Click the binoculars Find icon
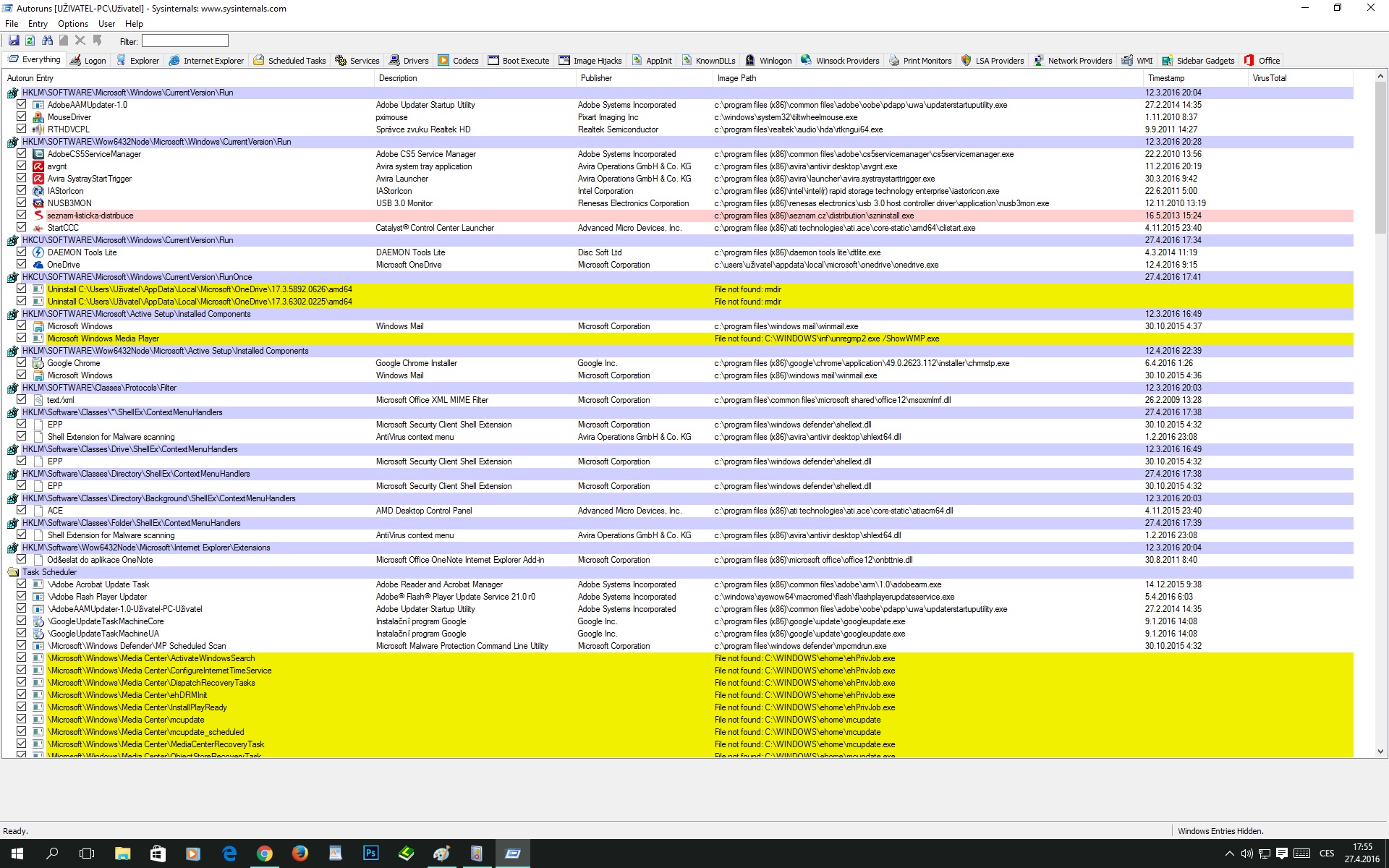This screenshot has height=868, width=1389. pyautogui.click(x=47, y=41)
